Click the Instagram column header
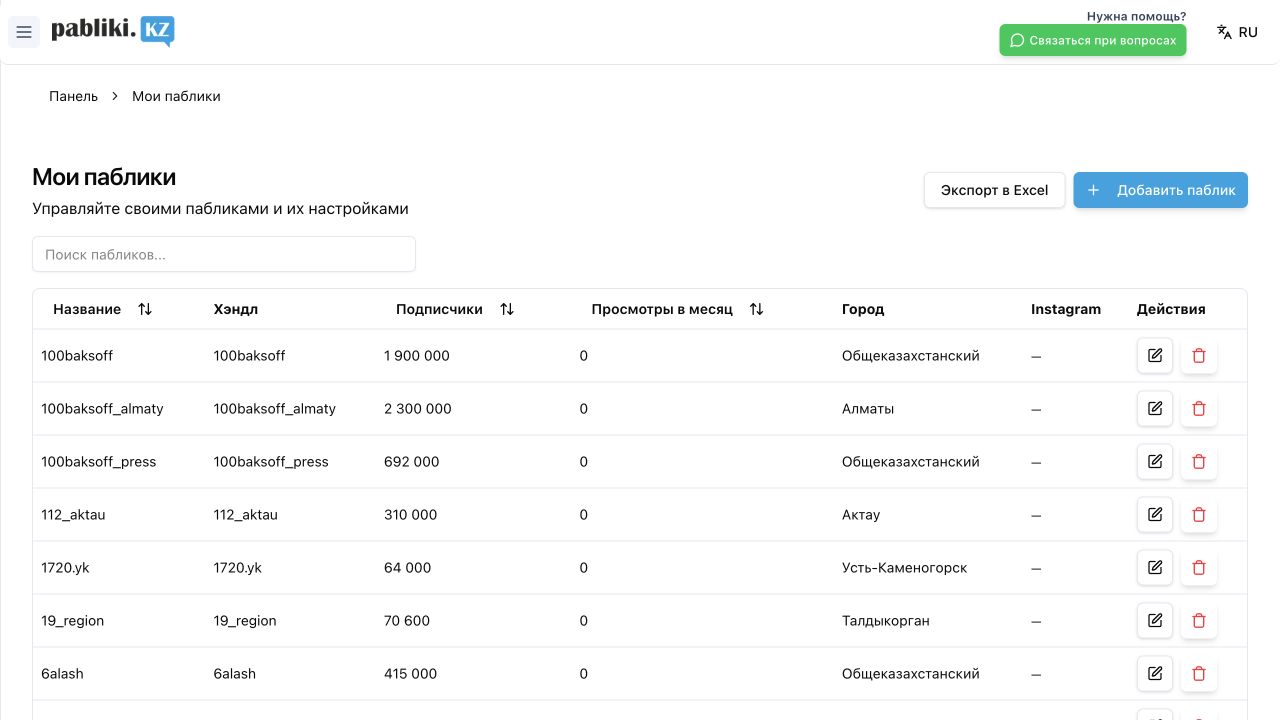Image resolution: width=1280 pixels, height=720 pixels. point(1066,309)
